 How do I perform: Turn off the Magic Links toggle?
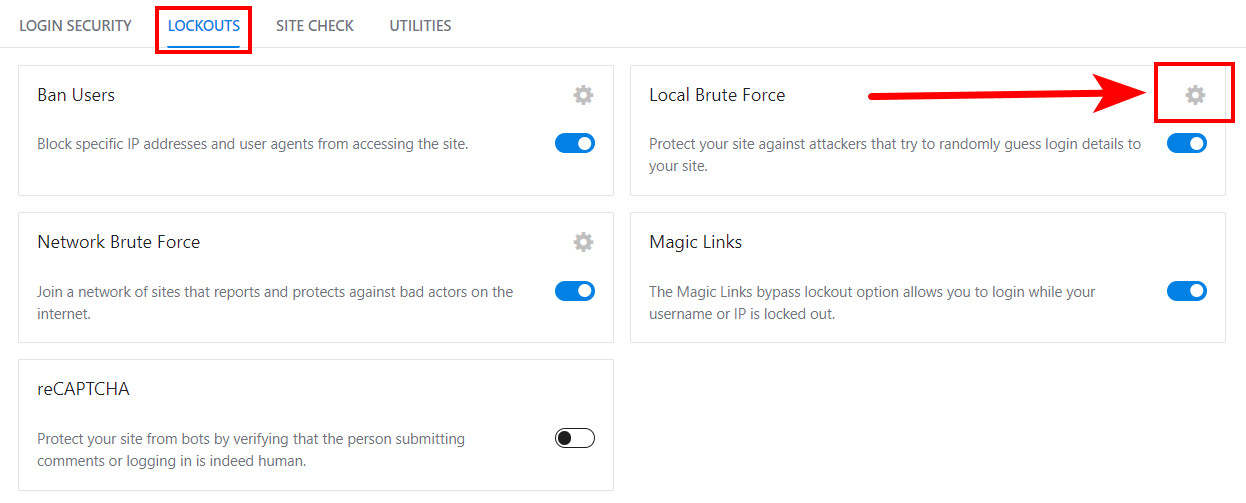1187,291
